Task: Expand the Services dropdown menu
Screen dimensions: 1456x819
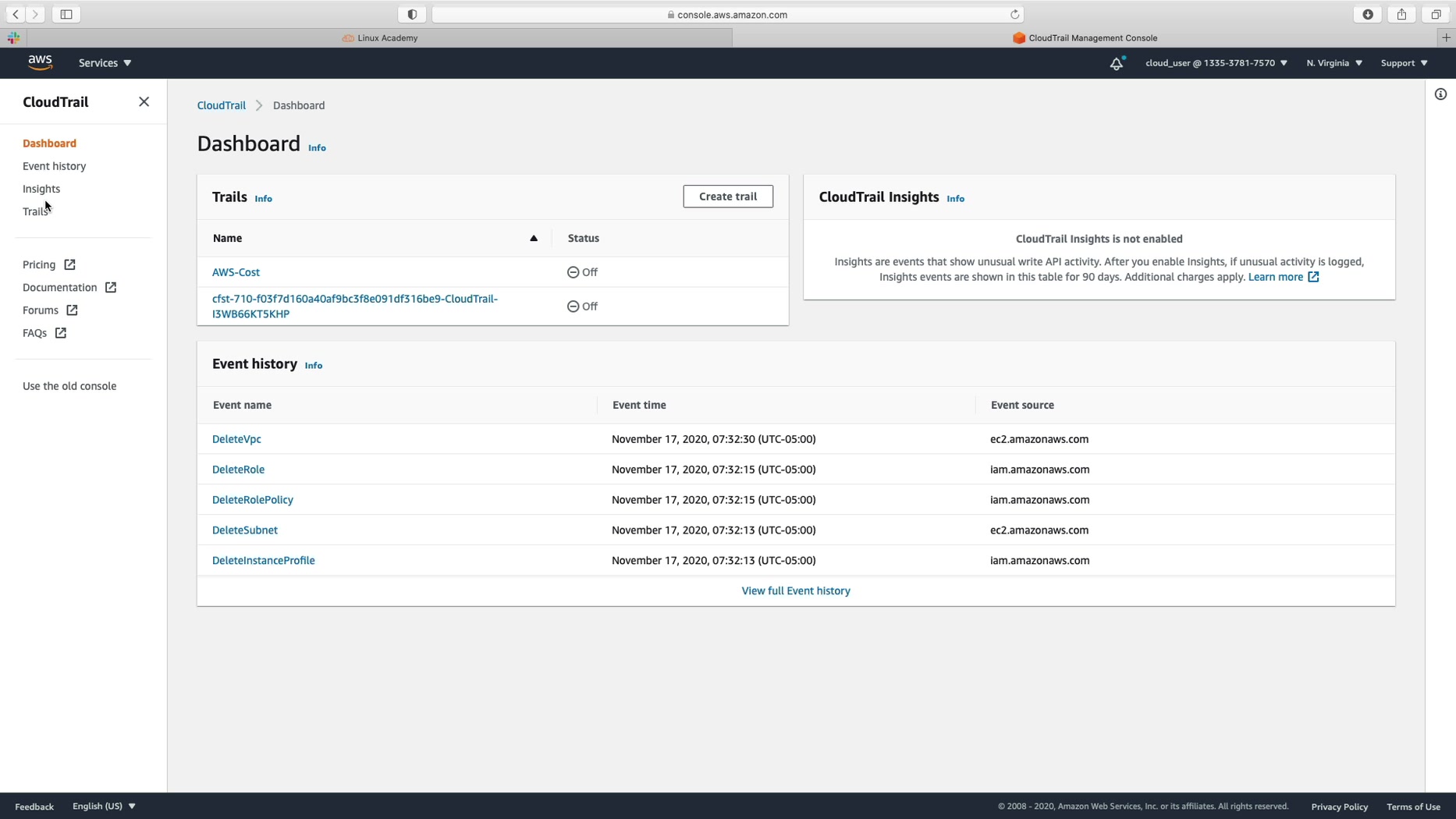Action: click(x=105, y=63)
